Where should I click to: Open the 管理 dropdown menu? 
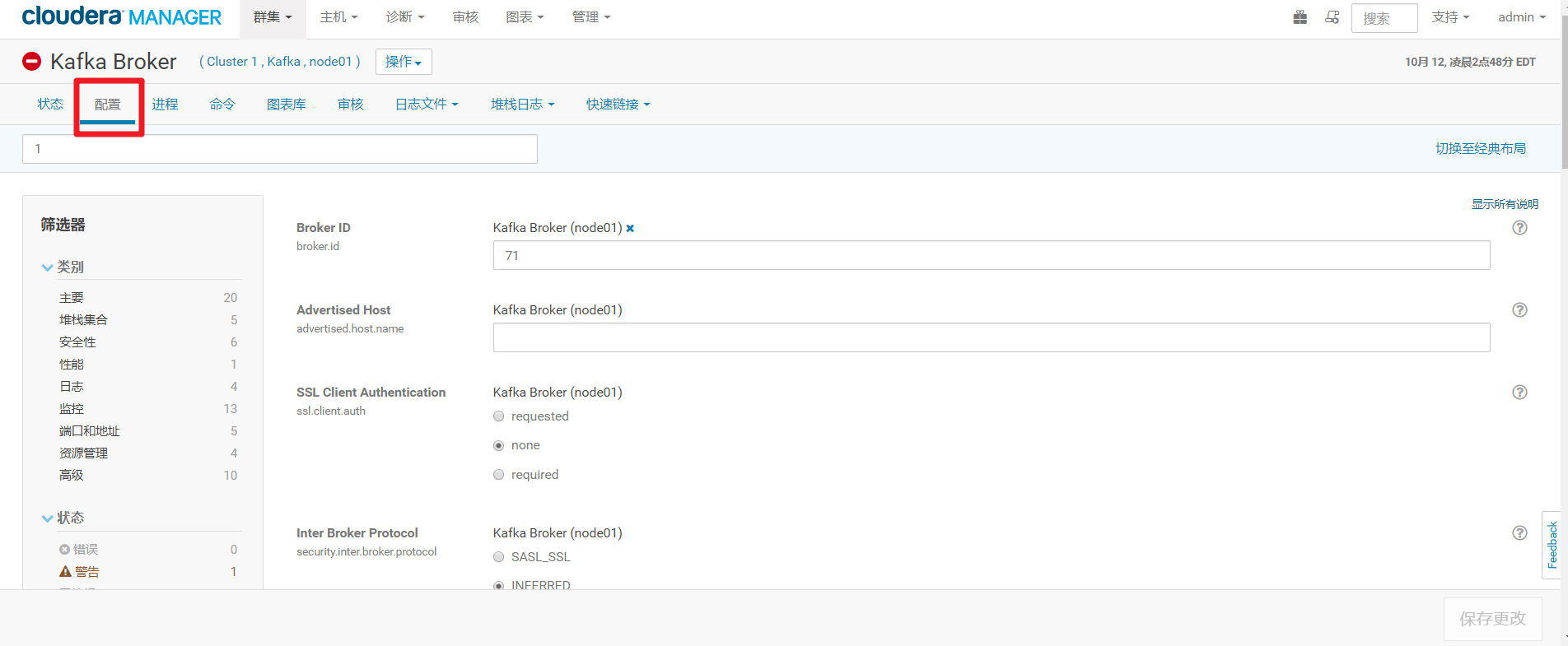pos(591,17)
